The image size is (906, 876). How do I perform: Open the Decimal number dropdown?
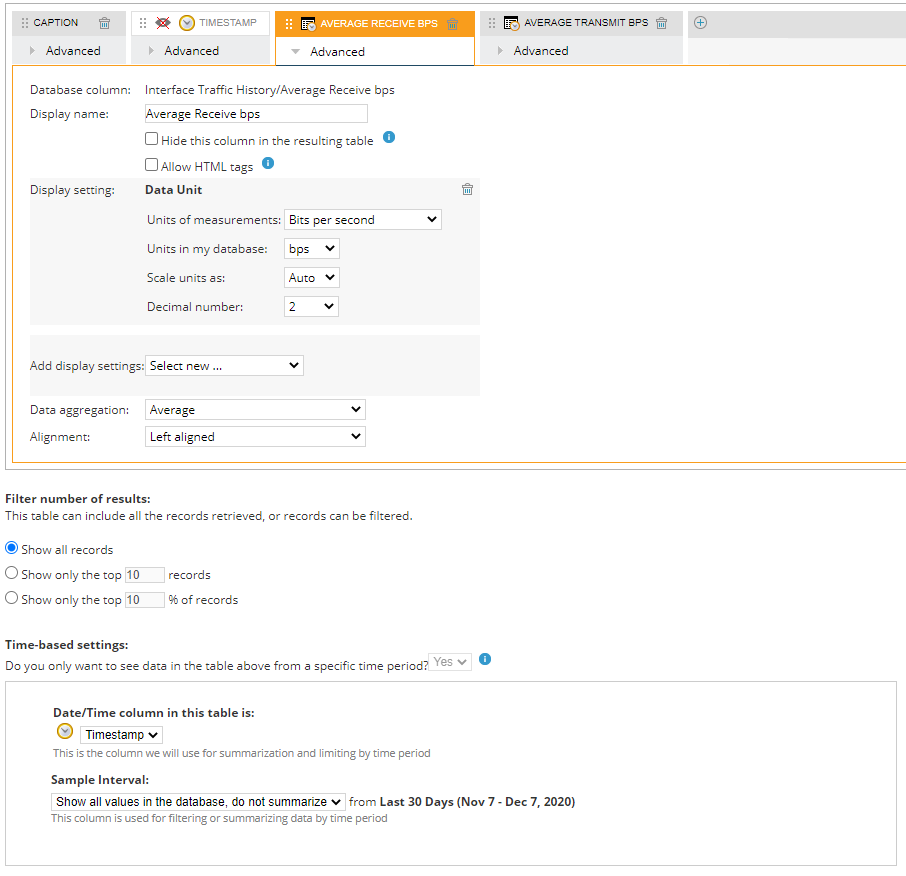[311, 306]
